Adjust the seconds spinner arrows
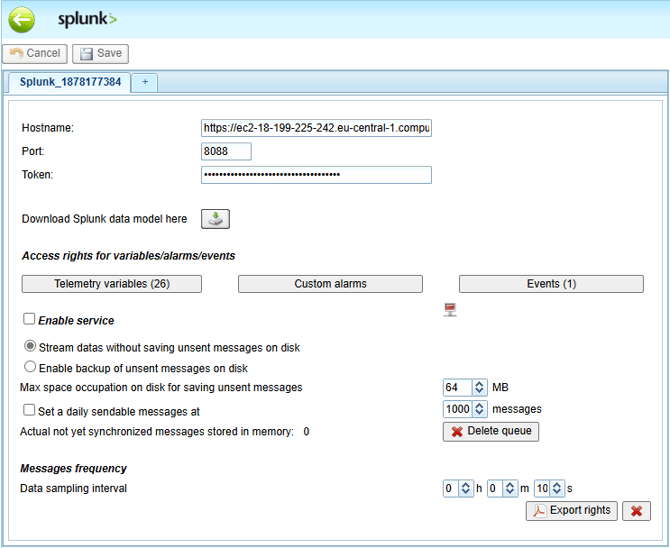670x548 pixels. tap(556, 488)
